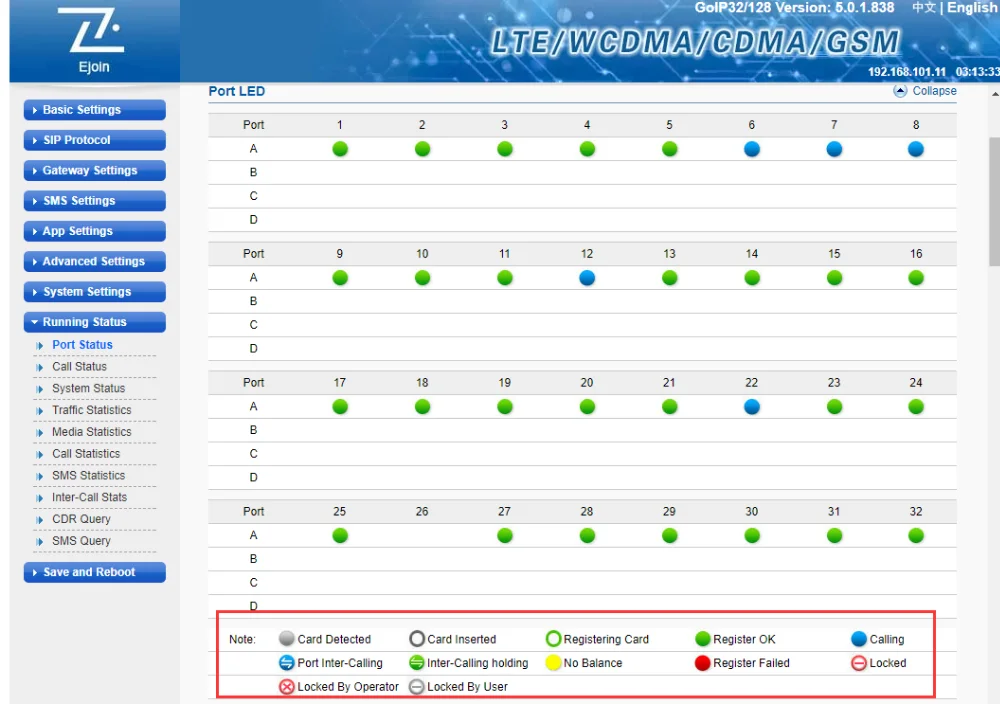Click the vertical page scrollbar

click(994, 200)
